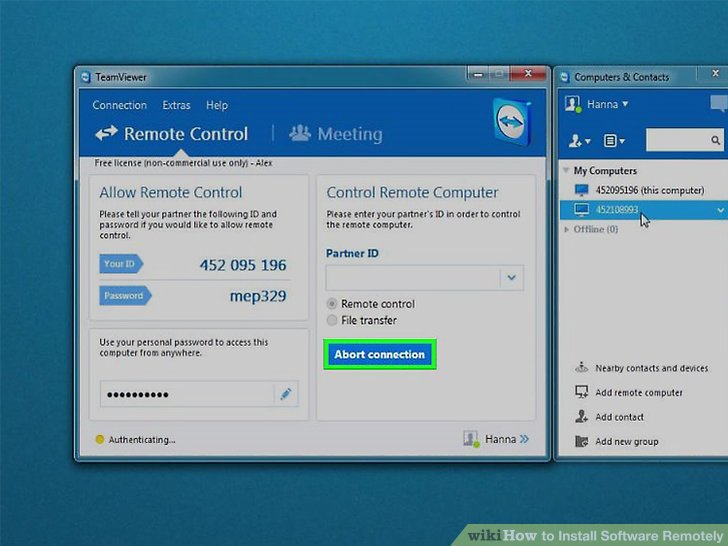Click Add contact link
728x546 pixels.
click(619, 417)
